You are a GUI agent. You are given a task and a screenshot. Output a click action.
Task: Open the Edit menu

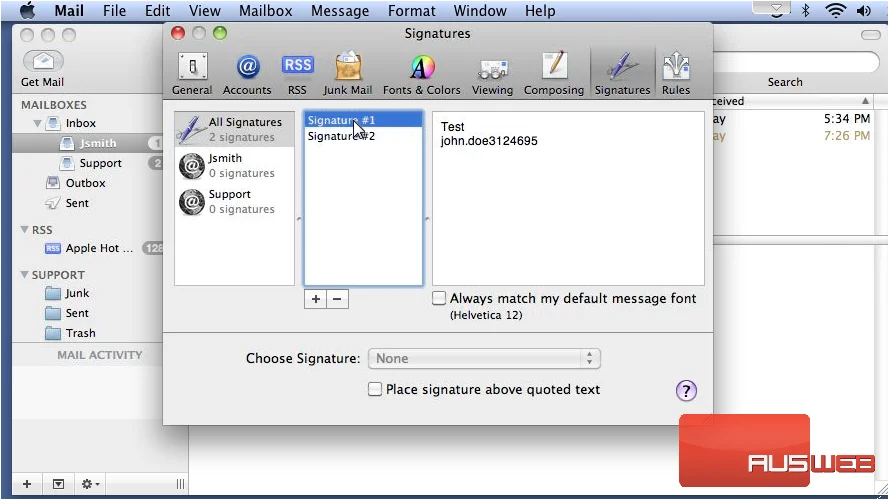coord(158,11)
